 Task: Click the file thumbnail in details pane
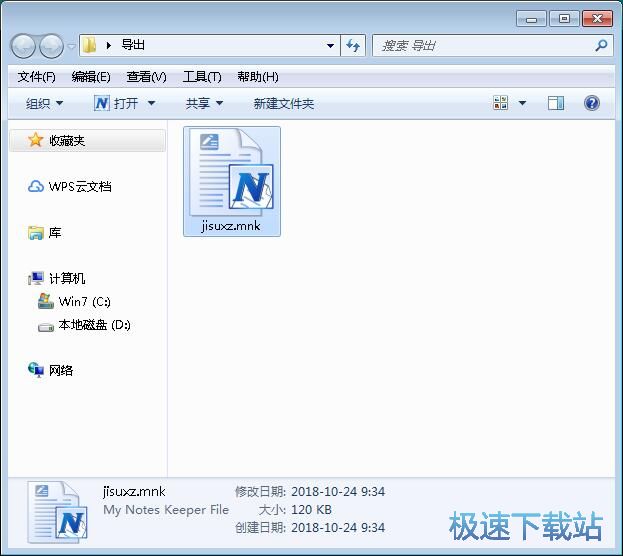point(58,513)
